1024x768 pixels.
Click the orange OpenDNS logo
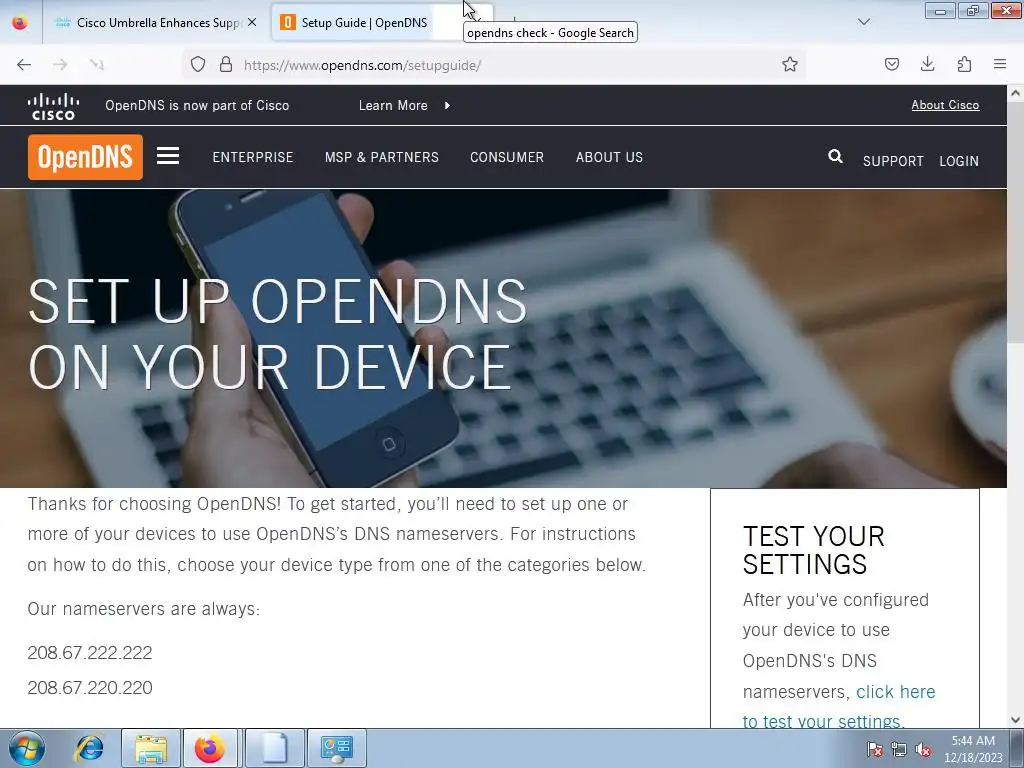[86, 157]
